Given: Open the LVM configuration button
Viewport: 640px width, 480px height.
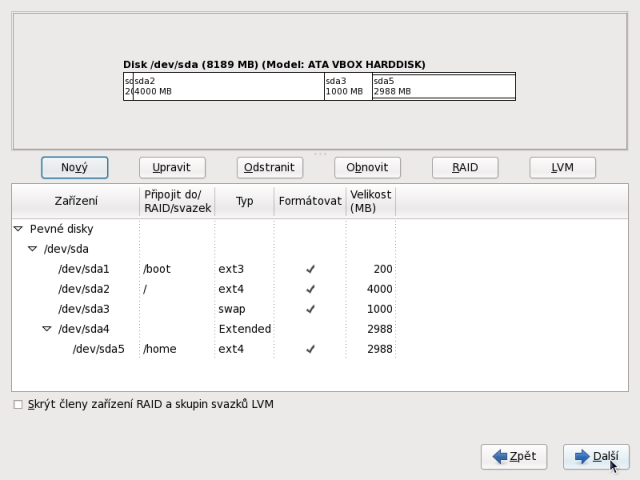Looking at the screenshot, I should click(562, 167).
